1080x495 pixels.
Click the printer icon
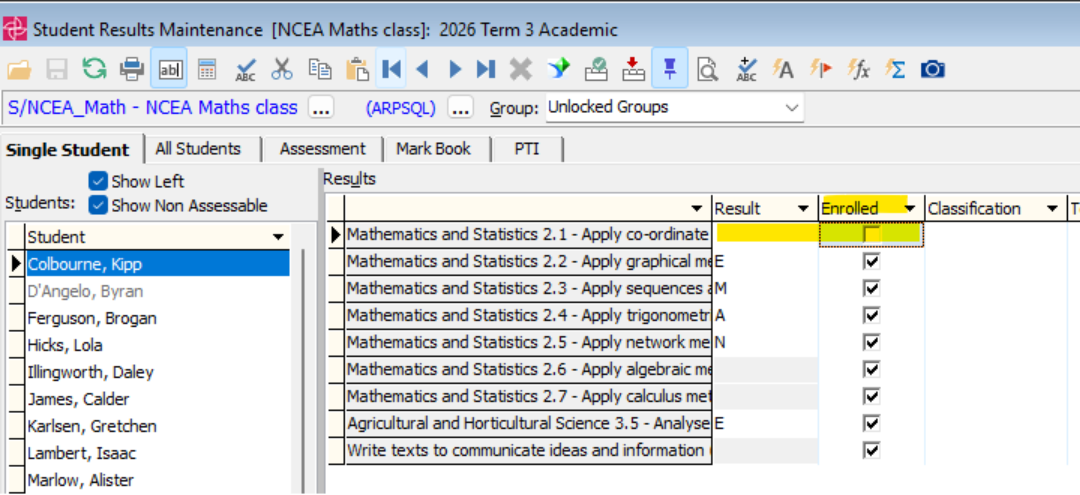point(132,69)
